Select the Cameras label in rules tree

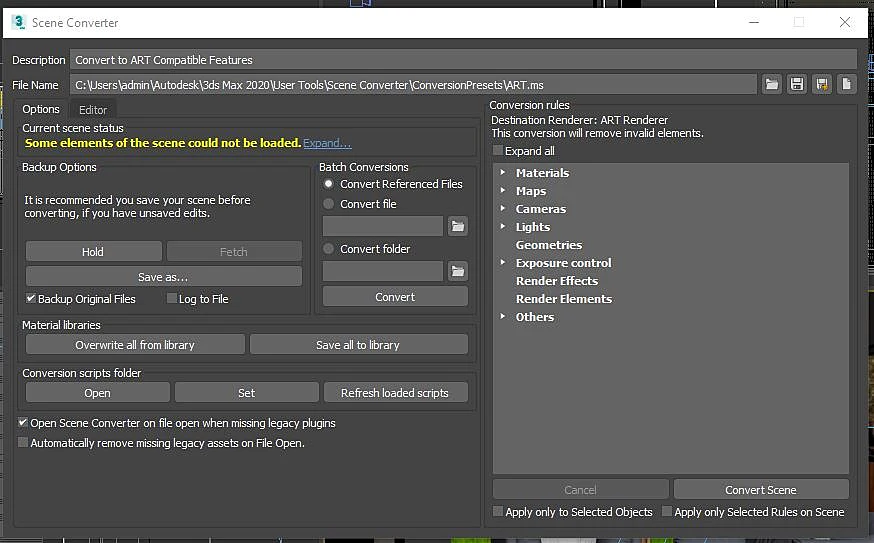[x=541, y=209]
